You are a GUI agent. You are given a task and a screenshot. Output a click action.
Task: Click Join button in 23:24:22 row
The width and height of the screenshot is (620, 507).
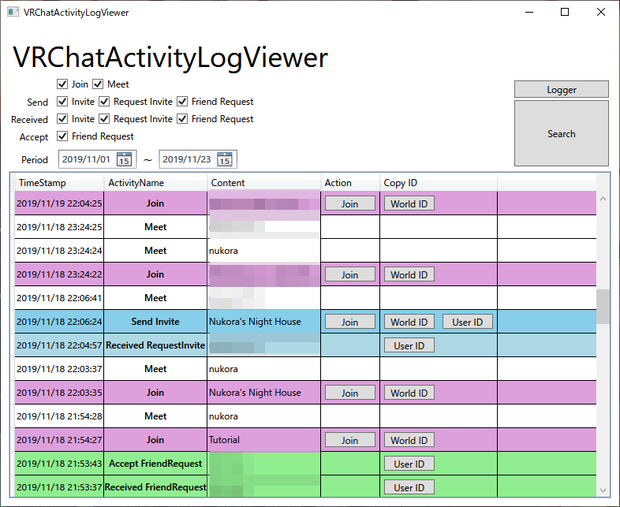[x=350, y=274]
